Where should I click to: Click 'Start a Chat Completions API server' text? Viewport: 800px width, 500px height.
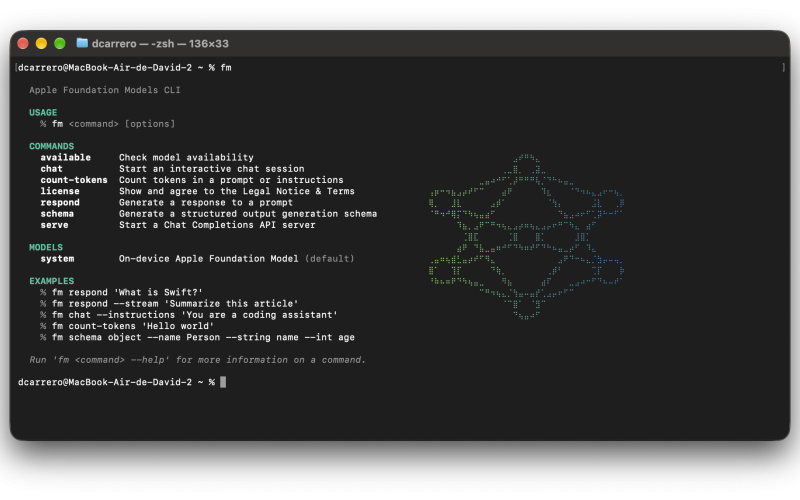pyautogui.click(x=217, y=225)
